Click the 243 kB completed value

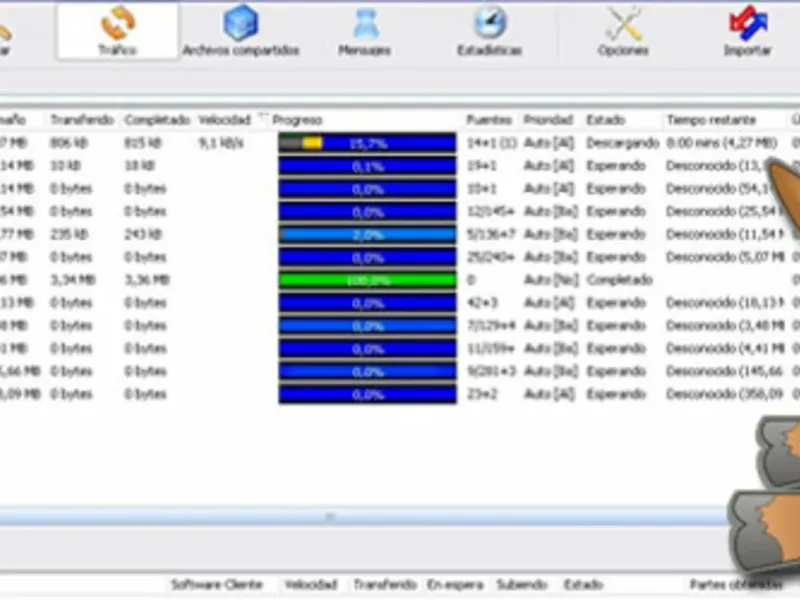(143, 235)
